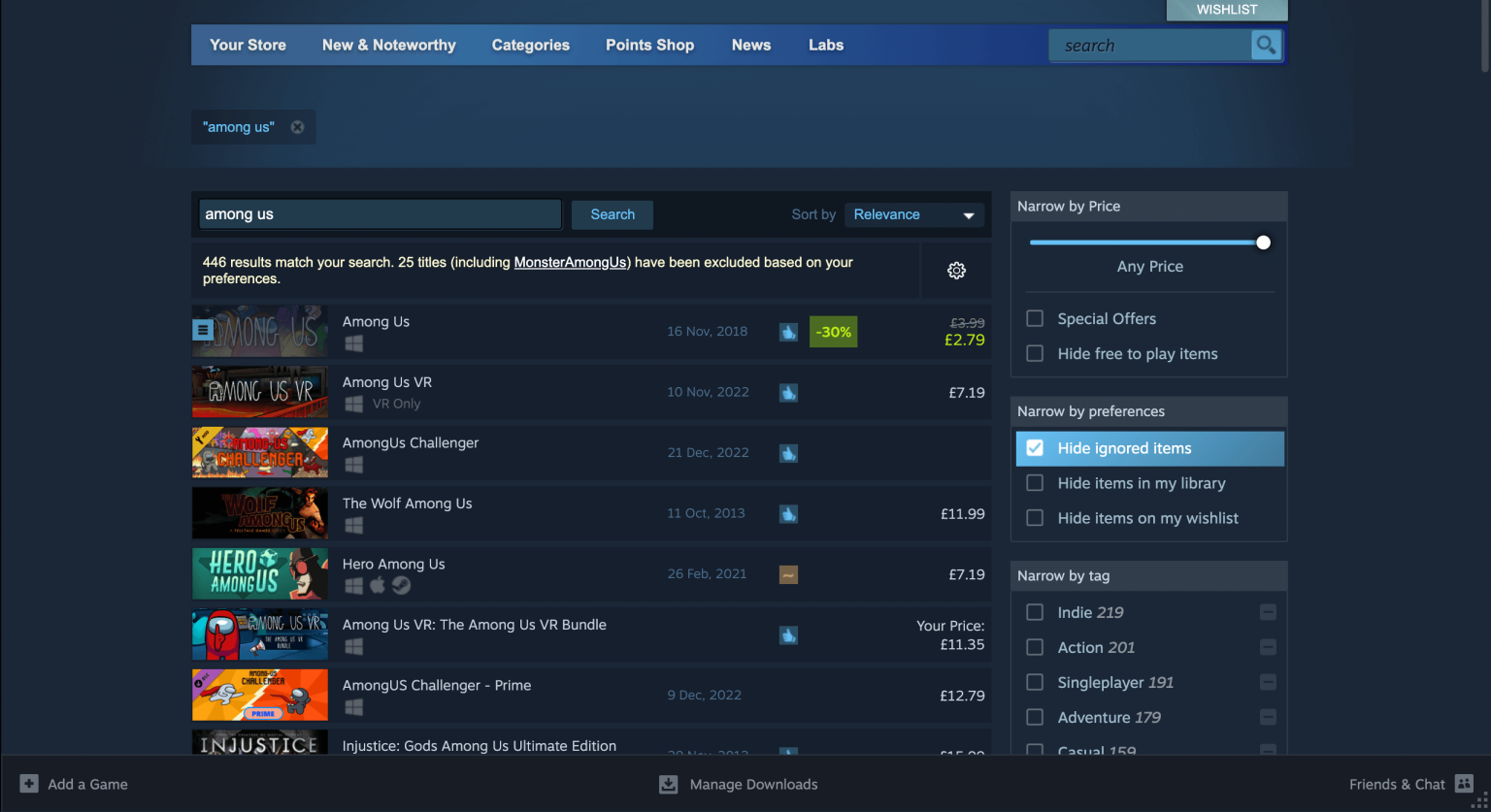Viewport: 1491px width, 812px height.
Task: Click the Manage Downloads icon
Action: tap(668, 784)
